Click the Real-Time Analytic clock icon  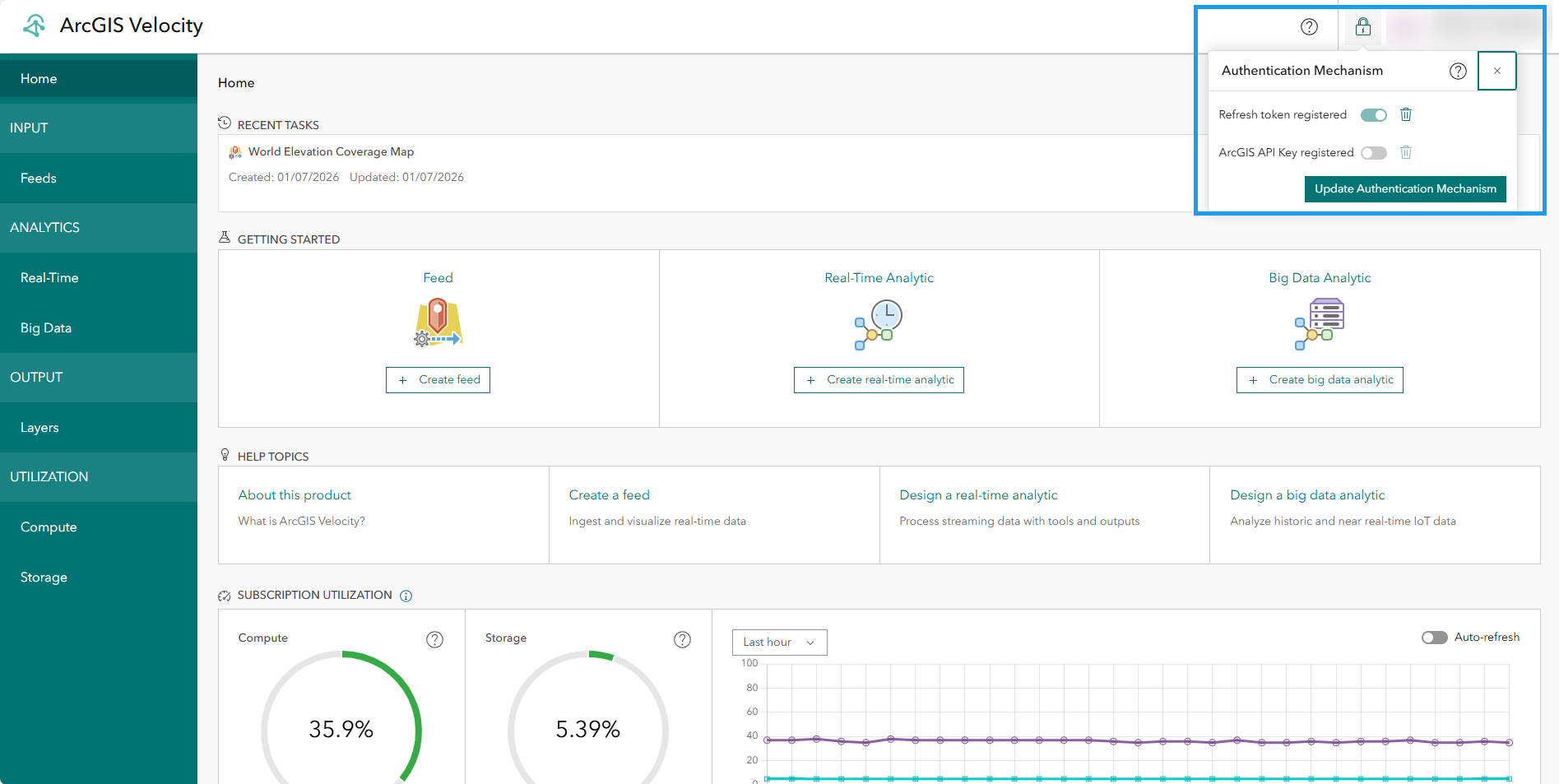click(879, 322)
